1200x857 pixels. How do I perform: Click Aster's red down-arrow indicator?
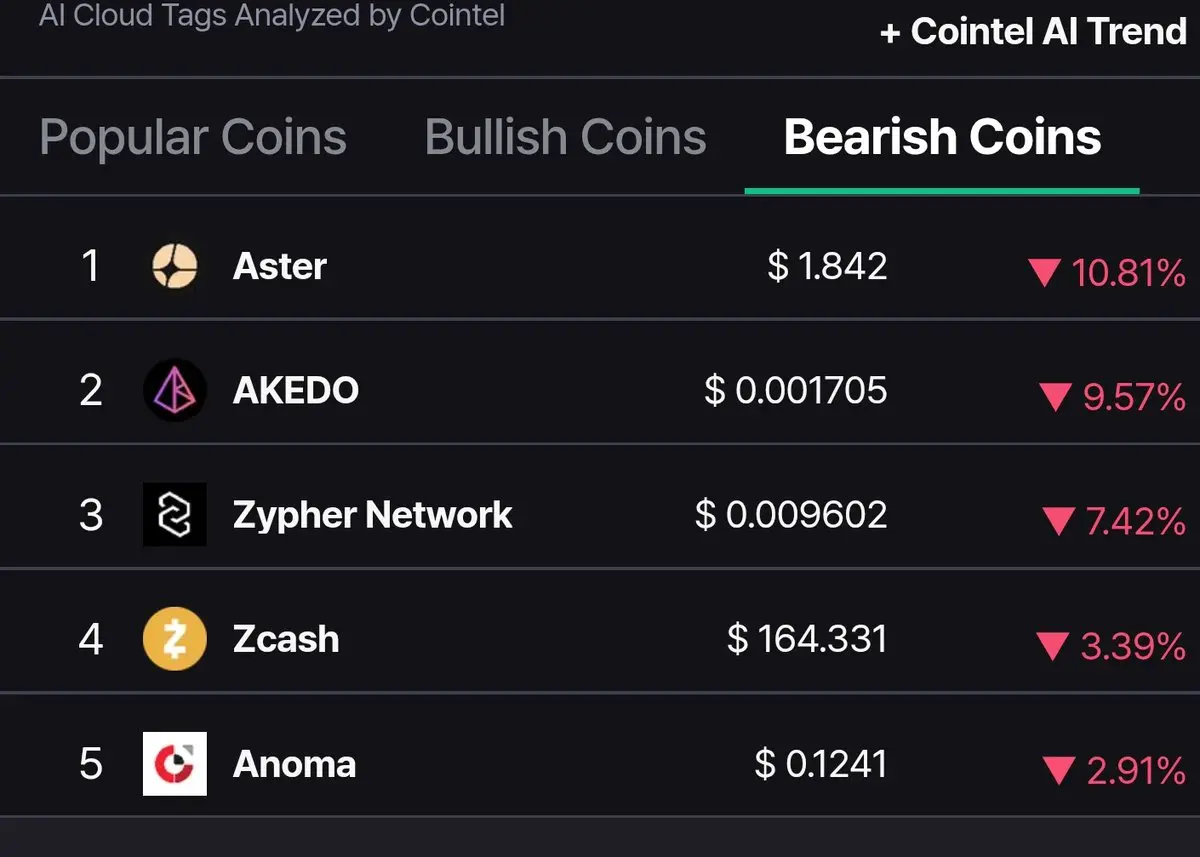tap(1044, 273)
